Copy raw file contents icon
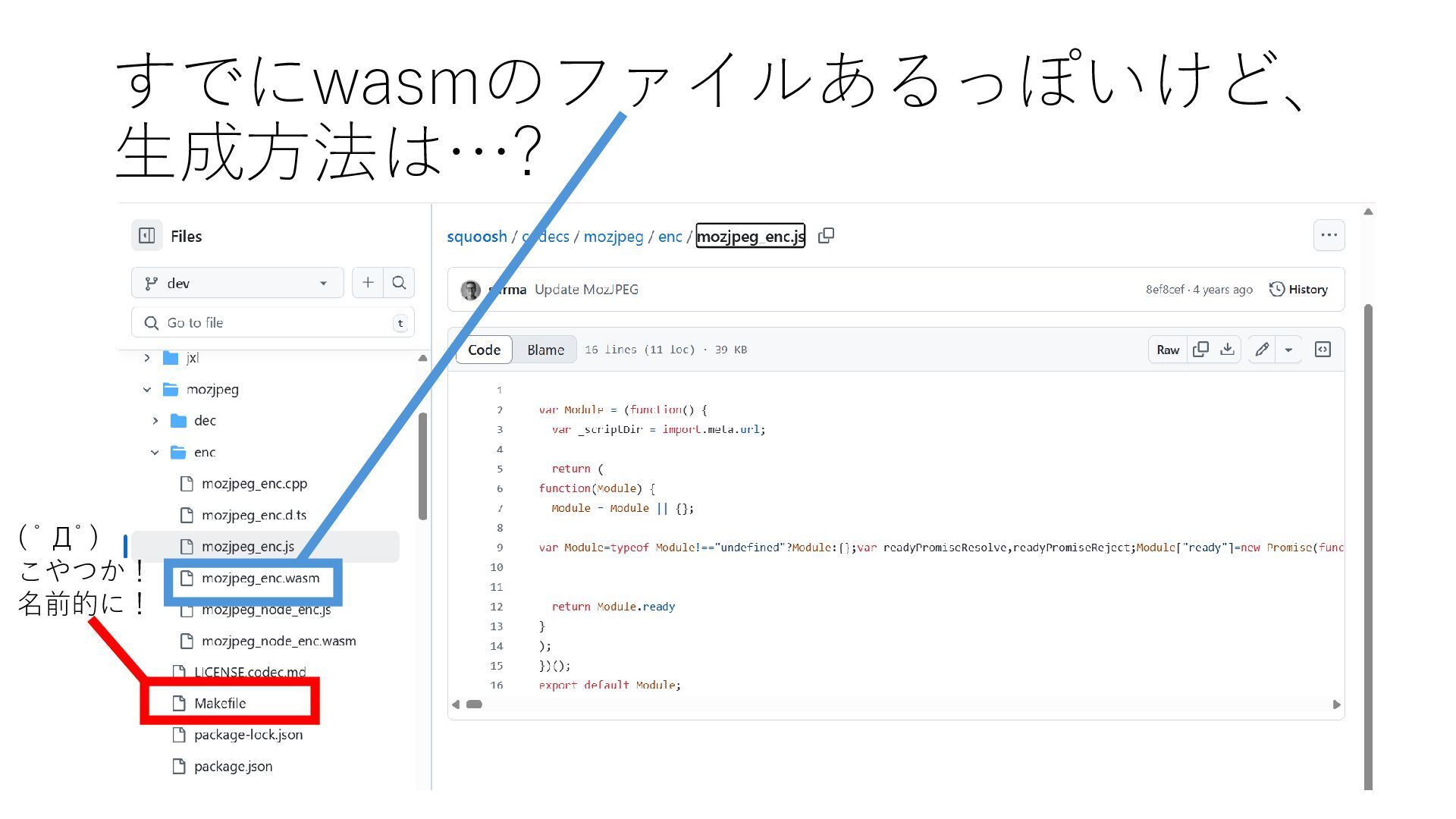The width and height of the screenshot is (1456, 819). pyautogui.click(x=1200, y=350)
